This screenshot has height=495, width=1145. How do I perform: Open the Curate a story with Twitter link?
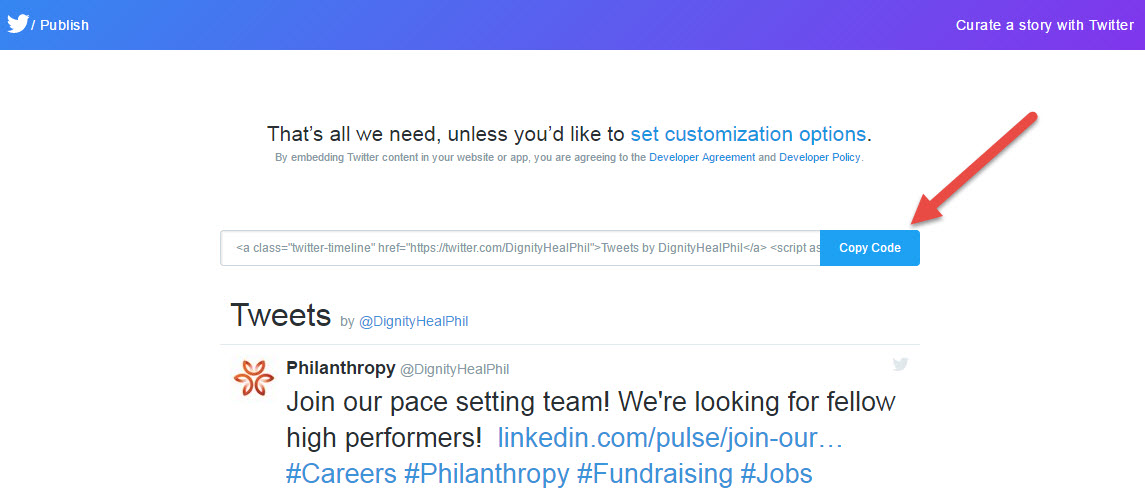click(x=1044, y=25)
